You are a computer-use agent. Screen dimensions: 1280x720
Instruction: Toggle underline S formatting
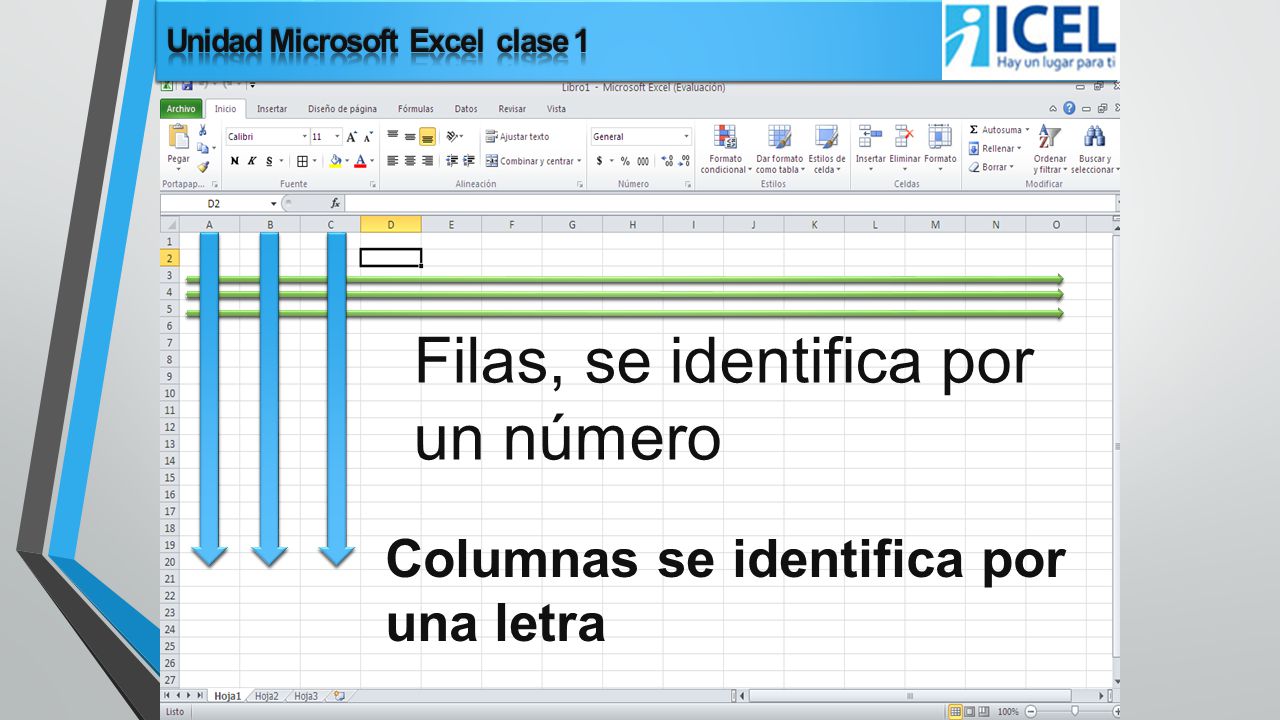point(269,161)
